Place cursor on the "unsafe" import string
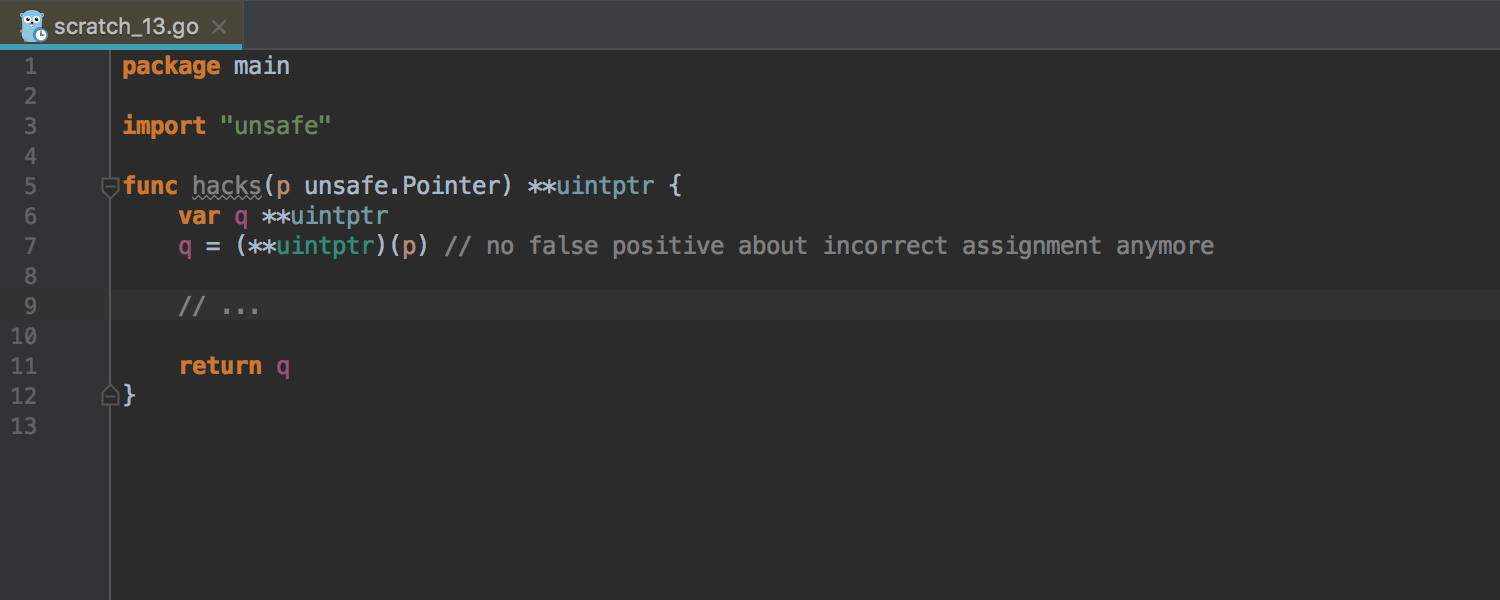The height and width of the screenshot is (600, 1500). pyautogui.click(x=276, y=126)
